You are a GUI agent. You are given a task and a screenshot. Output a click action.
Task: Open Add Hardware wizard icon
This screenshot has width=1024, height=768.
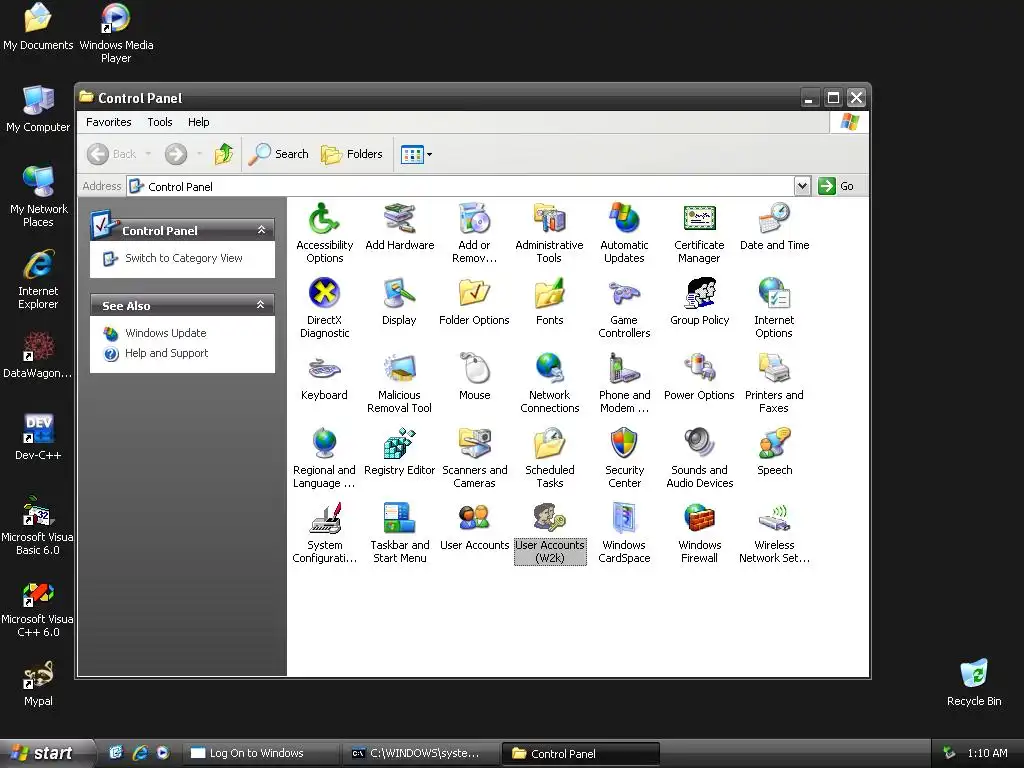400,226
